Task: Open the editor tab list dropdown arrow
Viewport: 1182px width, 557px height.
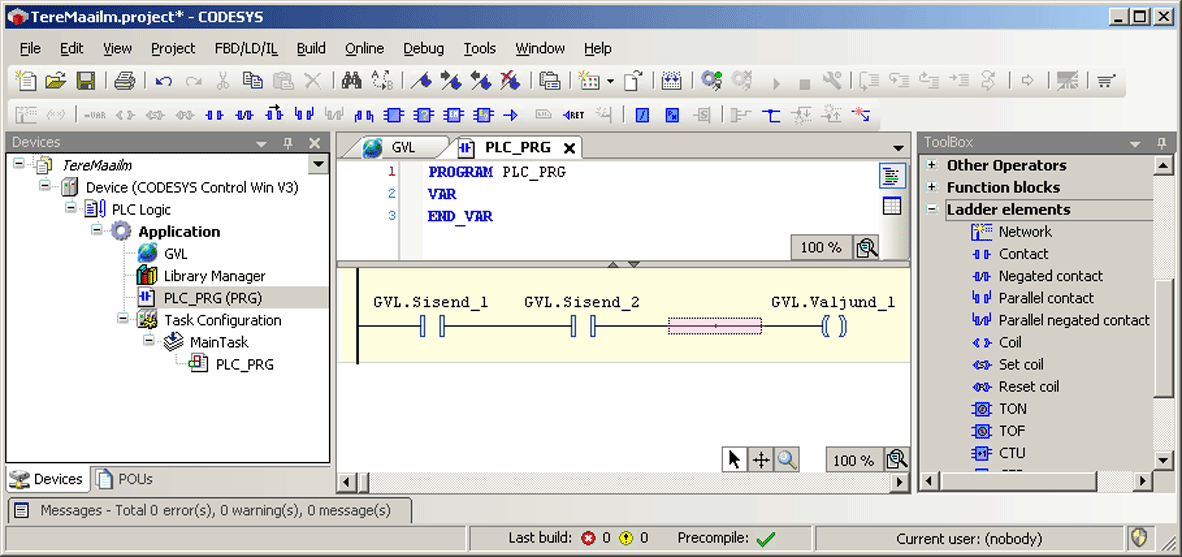Action: point(898,148)
